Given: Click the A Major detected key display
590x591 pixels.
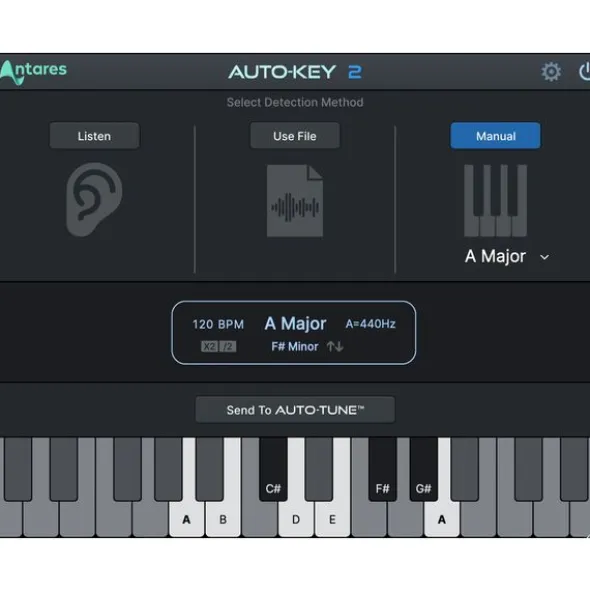Looking at the screenshot, I should [x=295, y=323].
